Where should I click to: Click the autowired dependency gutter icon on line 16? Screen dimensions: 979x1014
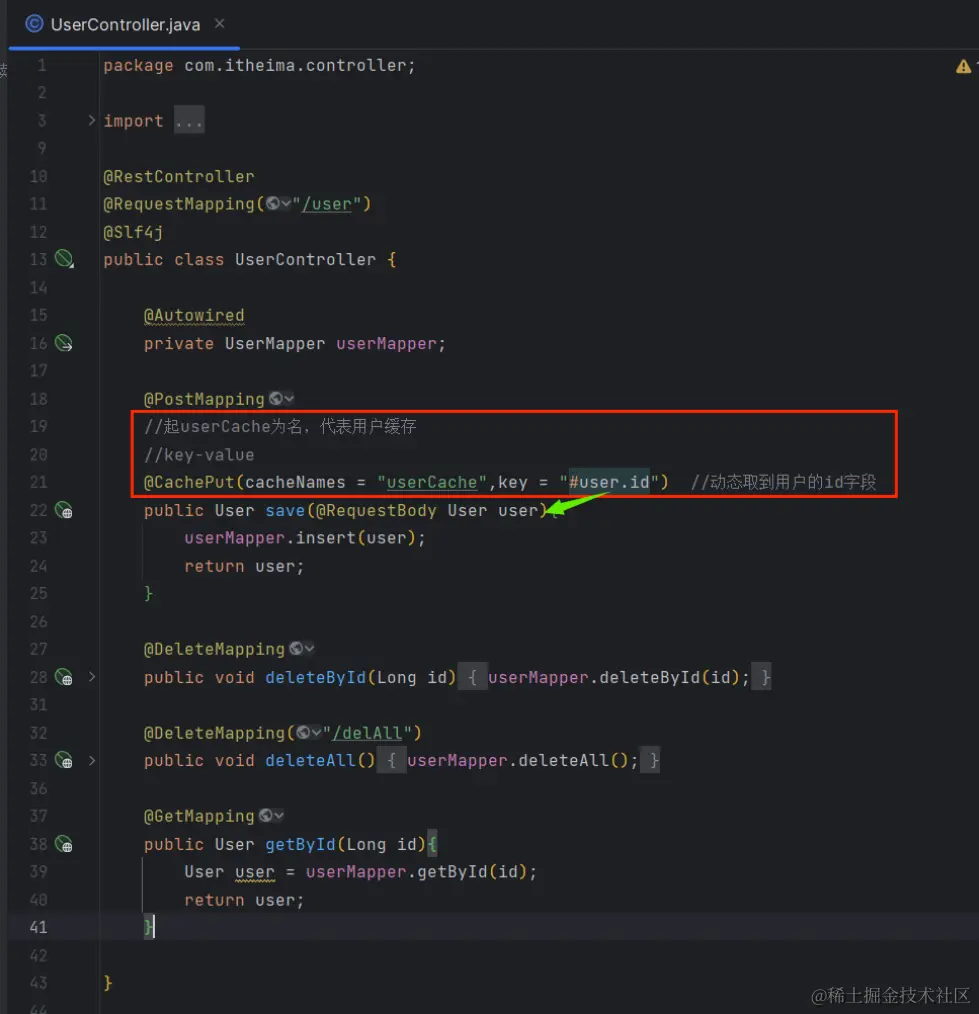pyautogui.click(x=64, y=343)
